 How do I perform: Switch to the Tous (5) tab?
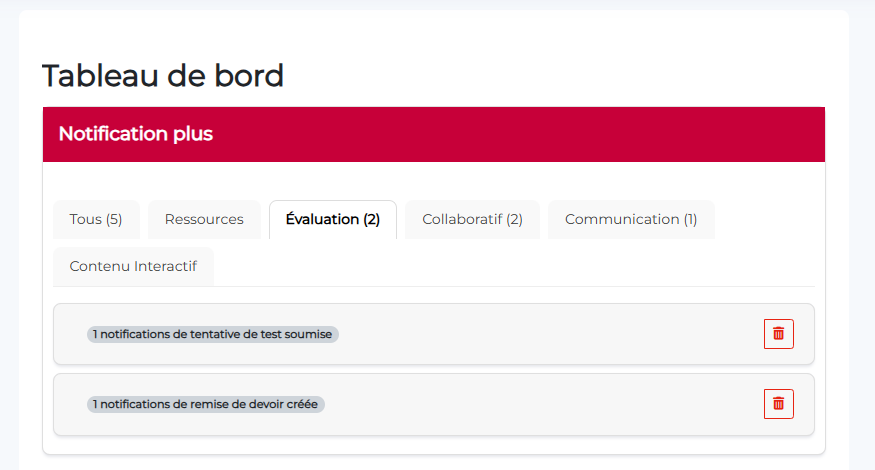click(x=96, y=220)
